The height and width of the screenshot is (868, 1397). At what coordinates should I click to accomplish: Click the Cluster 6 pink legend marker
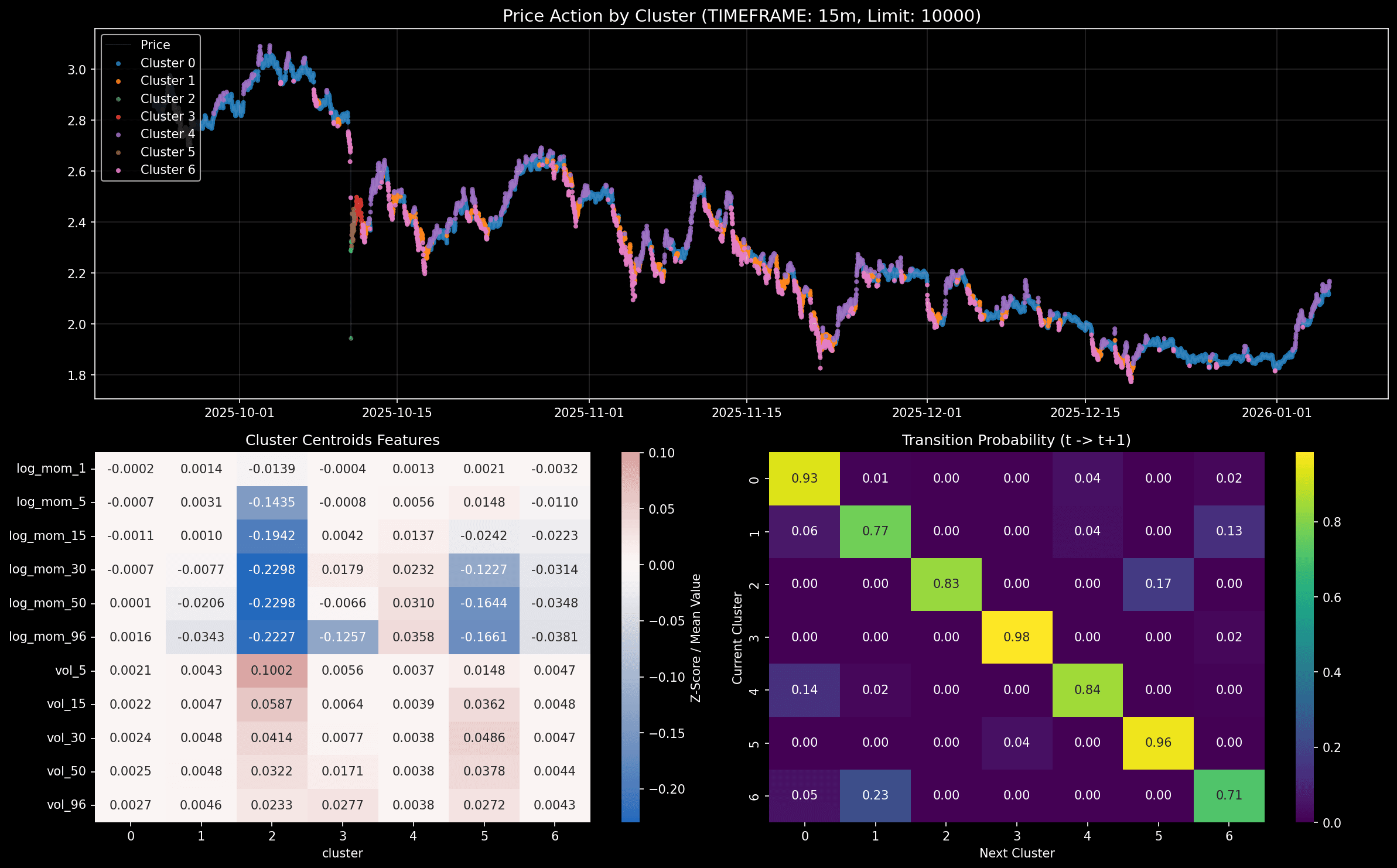(x=118, y=170)
